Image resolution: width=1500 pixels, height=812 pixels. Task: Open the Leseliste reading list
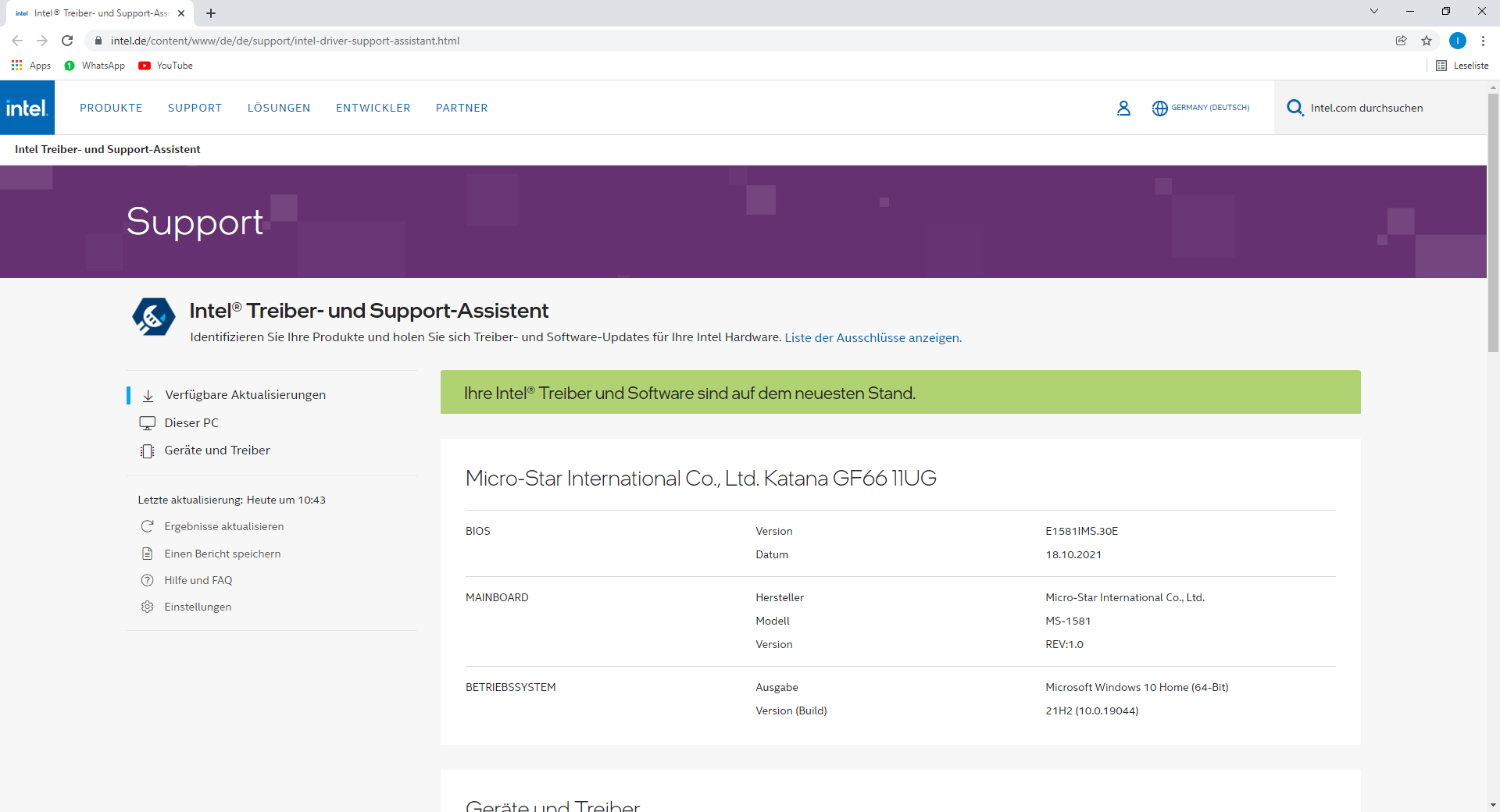pyautogui.click(x=1462, y=66)
